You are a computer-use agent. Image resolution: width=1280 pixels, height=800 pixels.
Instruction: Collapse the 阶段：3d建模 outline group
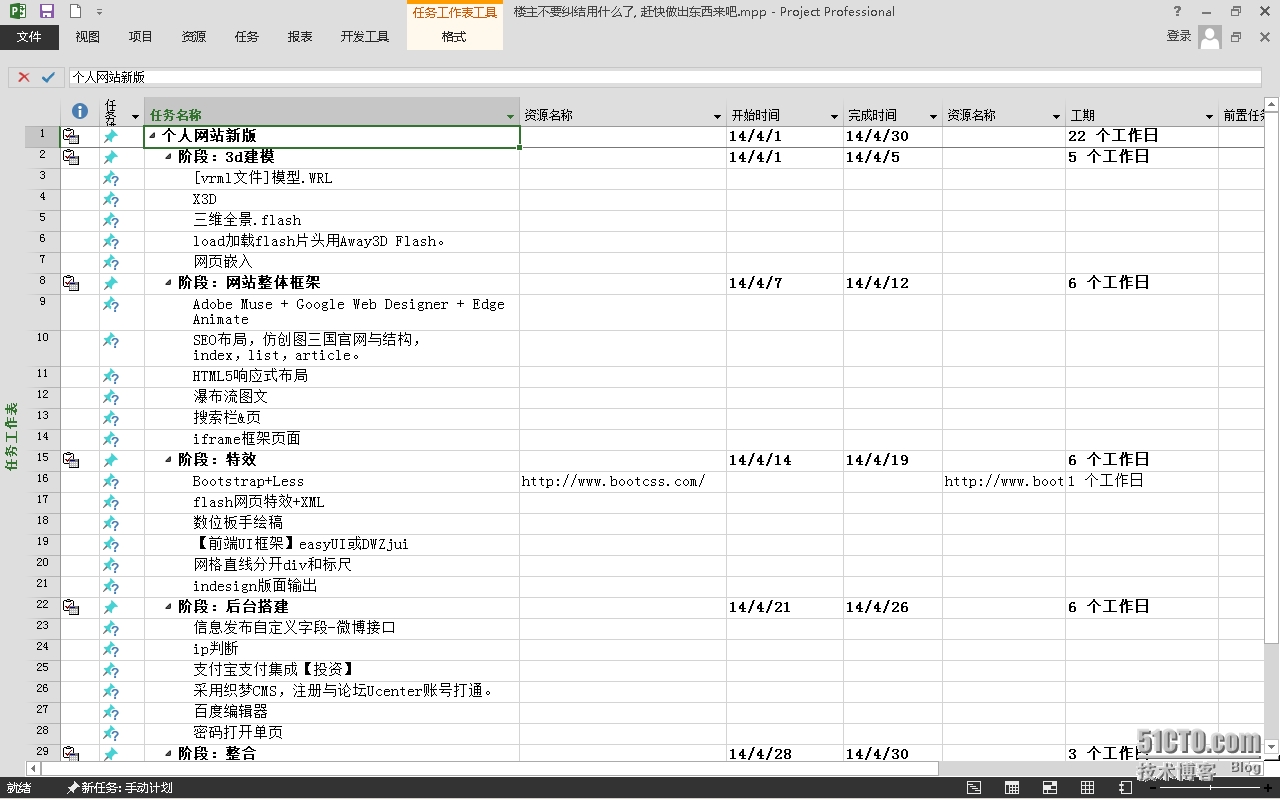(x=169, y=157)
